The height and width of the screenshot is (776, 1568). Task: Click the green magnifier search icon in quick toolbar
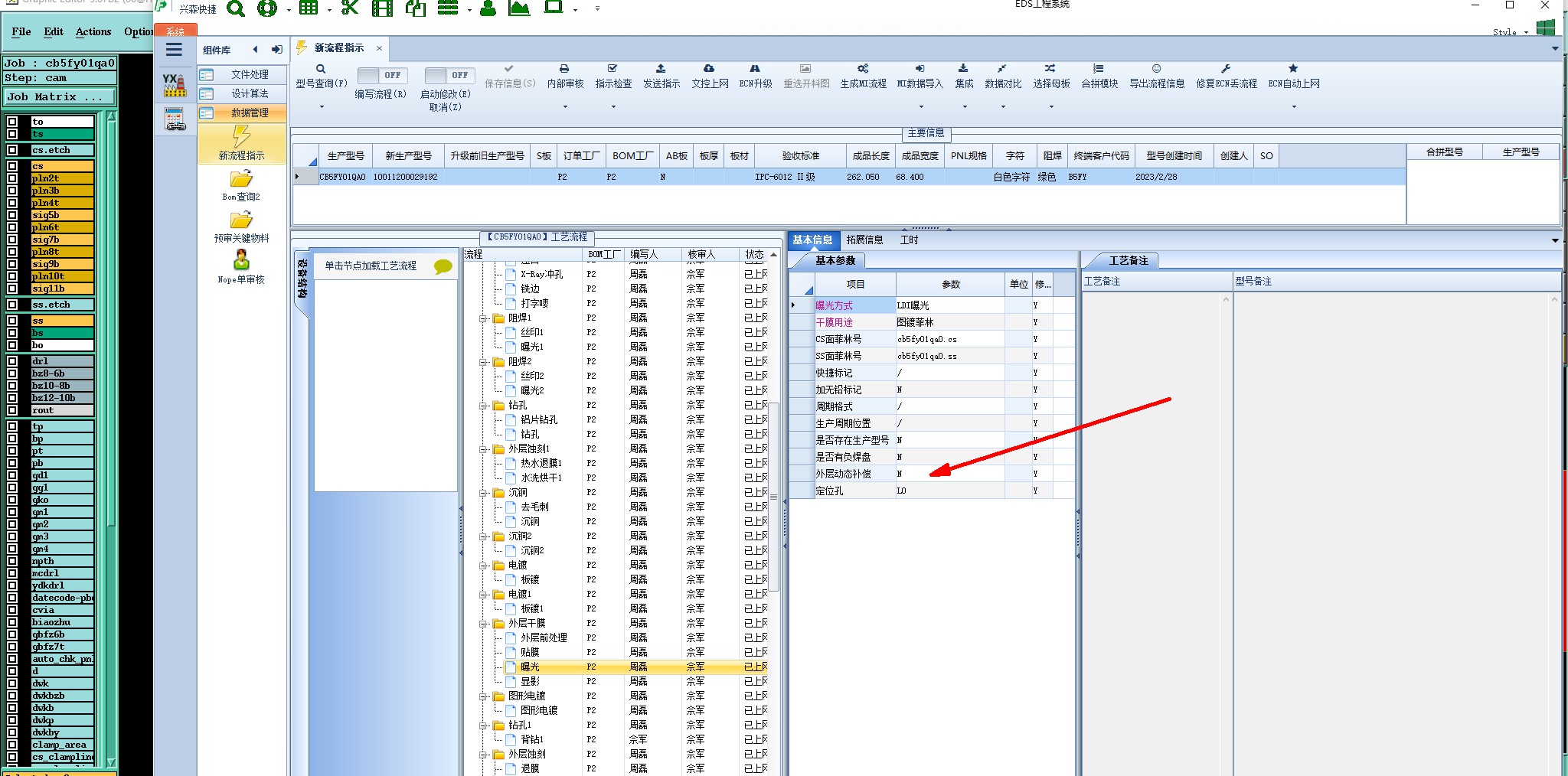coord(236,8)
